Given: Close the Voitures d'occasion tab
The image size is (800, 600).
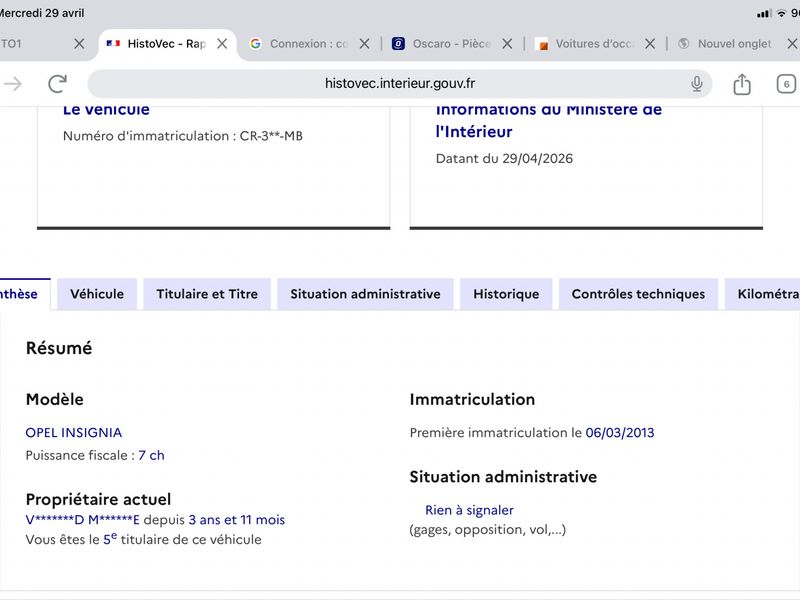Looking at the screenshot, I should tap(649, 44).
